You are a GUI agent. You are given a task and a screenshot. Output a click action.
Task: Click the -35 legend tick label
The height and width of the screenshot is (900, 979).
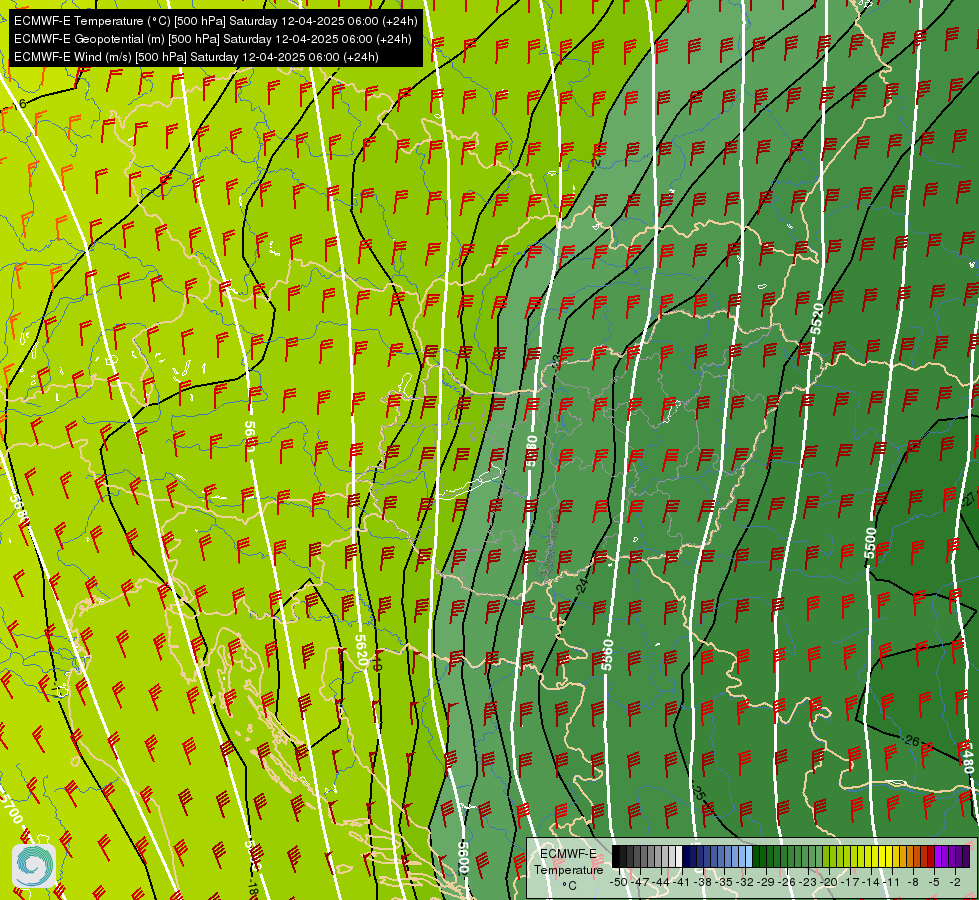coord(725,882)
